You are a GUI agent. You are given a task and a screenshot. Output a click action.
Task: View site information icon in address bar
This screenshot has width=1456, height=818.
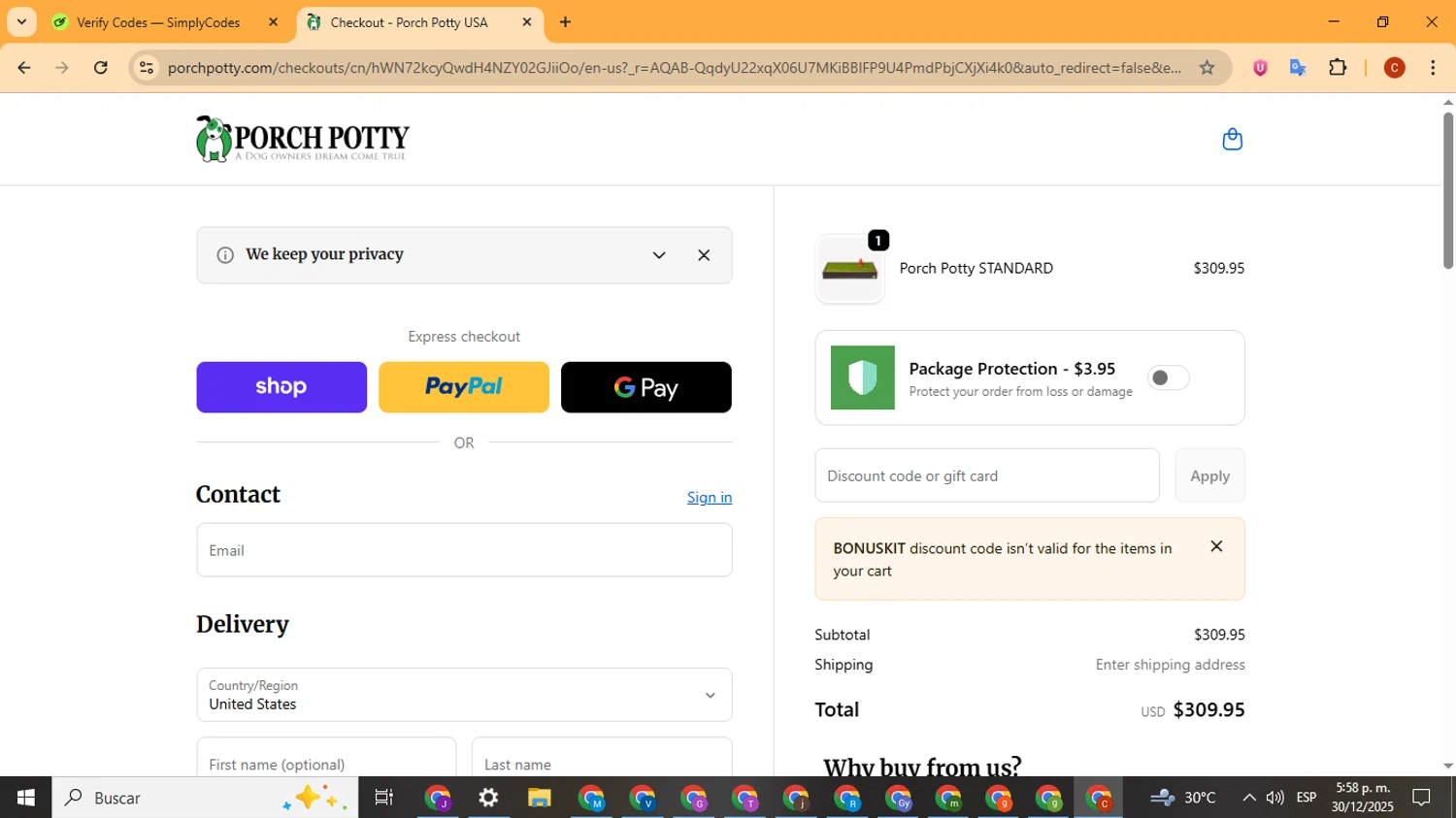[x=147, y=68]
